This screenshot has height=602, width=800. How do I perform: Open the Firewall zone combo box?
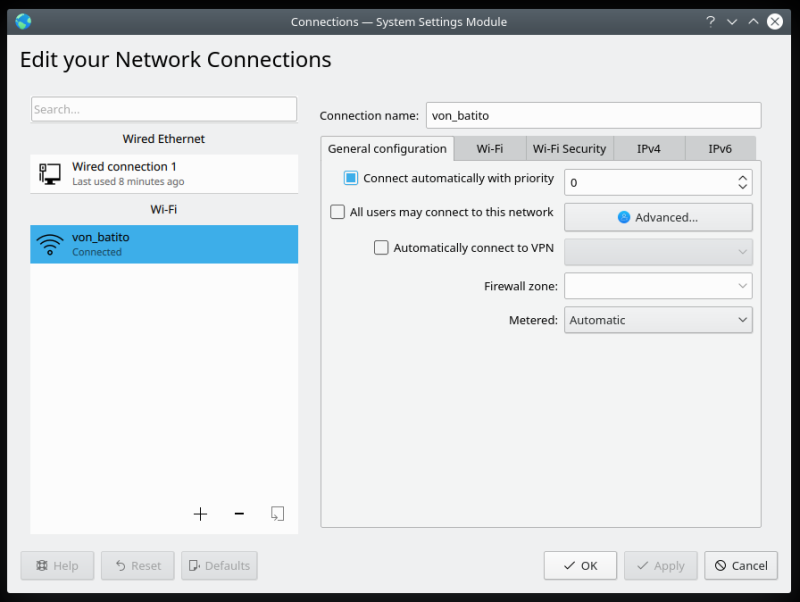[658, 285]
